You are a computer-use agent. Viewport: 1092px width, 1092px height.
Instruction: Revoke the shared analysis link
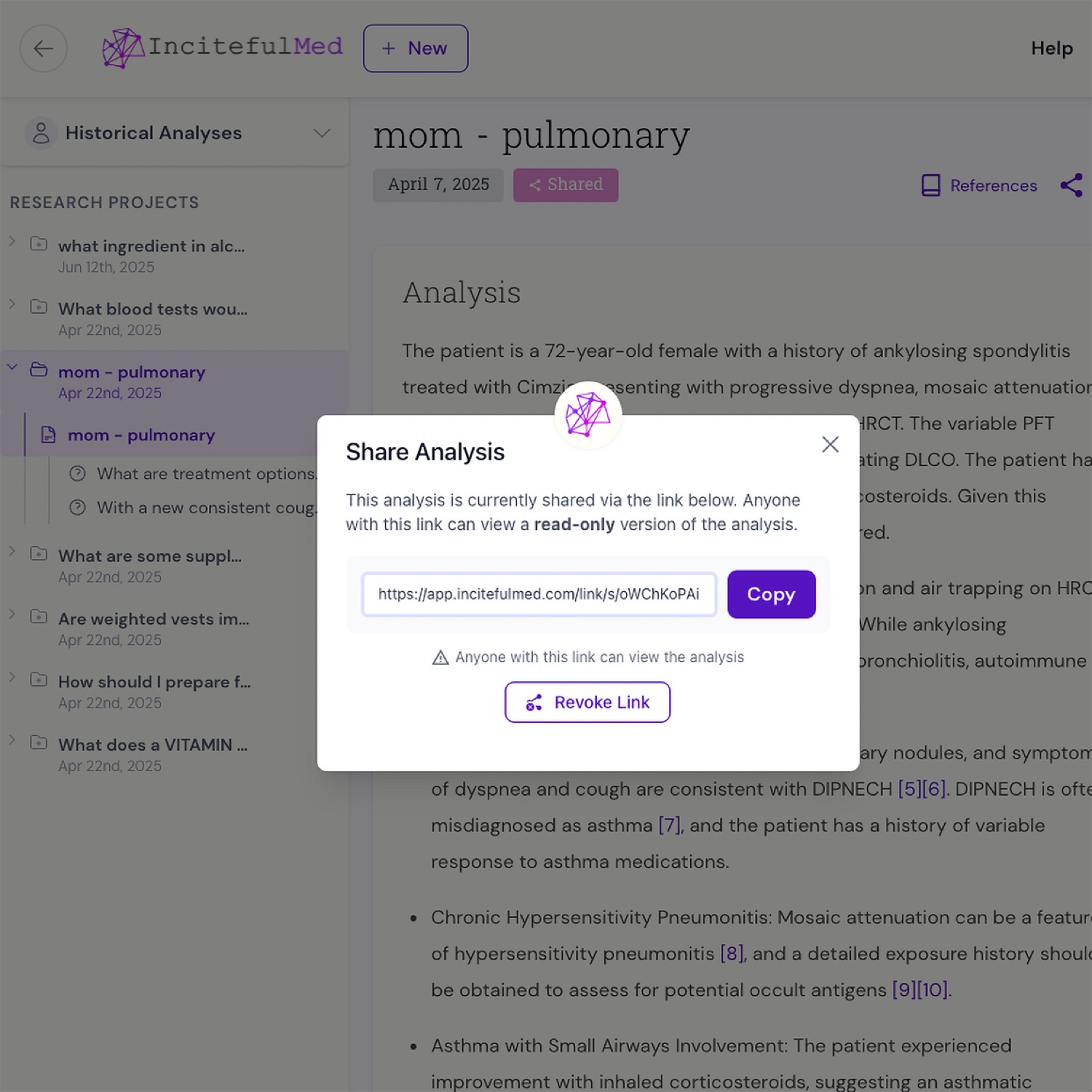587,702
